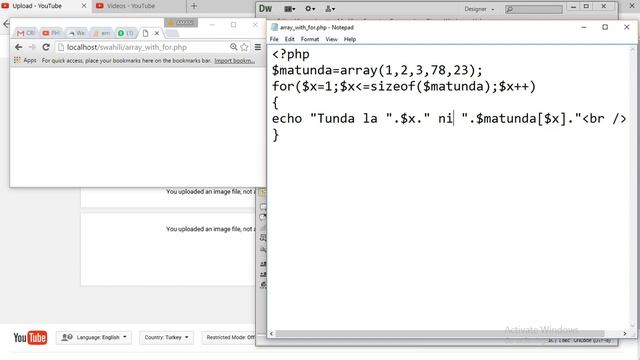
Task: Click Chrome's forward arrow button
Action: (32, 47)
